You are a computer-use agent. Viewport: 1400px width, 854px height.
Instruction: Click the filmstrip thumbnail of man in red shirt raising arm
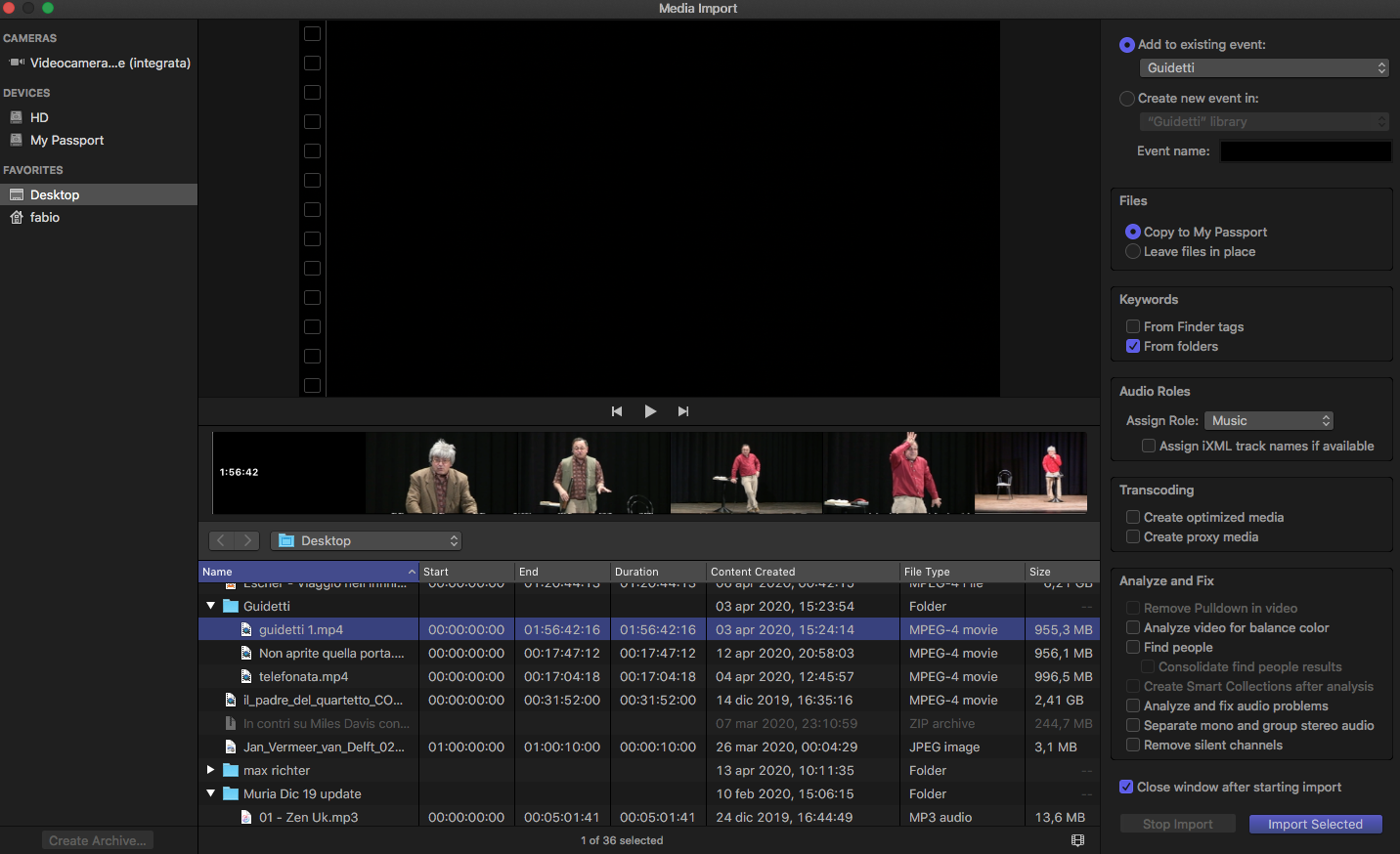[x=898, y=473]
